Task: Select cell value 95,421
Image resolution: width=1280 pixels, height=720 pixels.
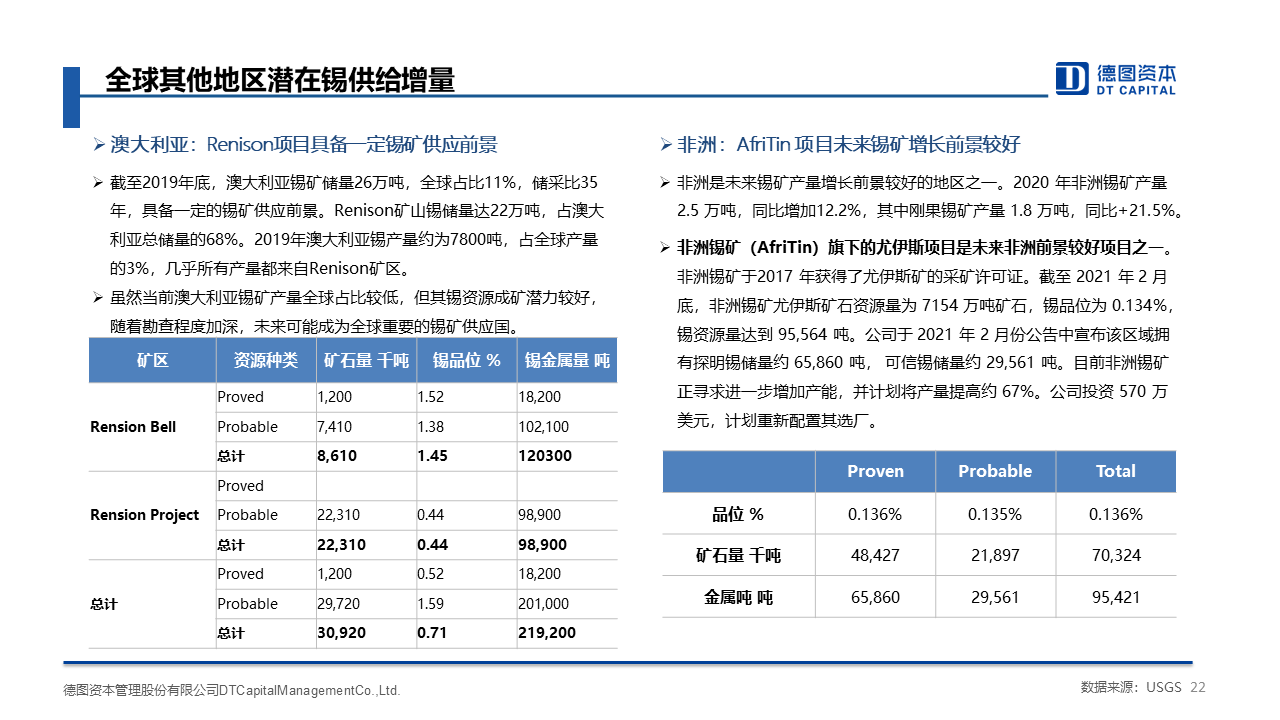Action: [x=1116, y=597]
